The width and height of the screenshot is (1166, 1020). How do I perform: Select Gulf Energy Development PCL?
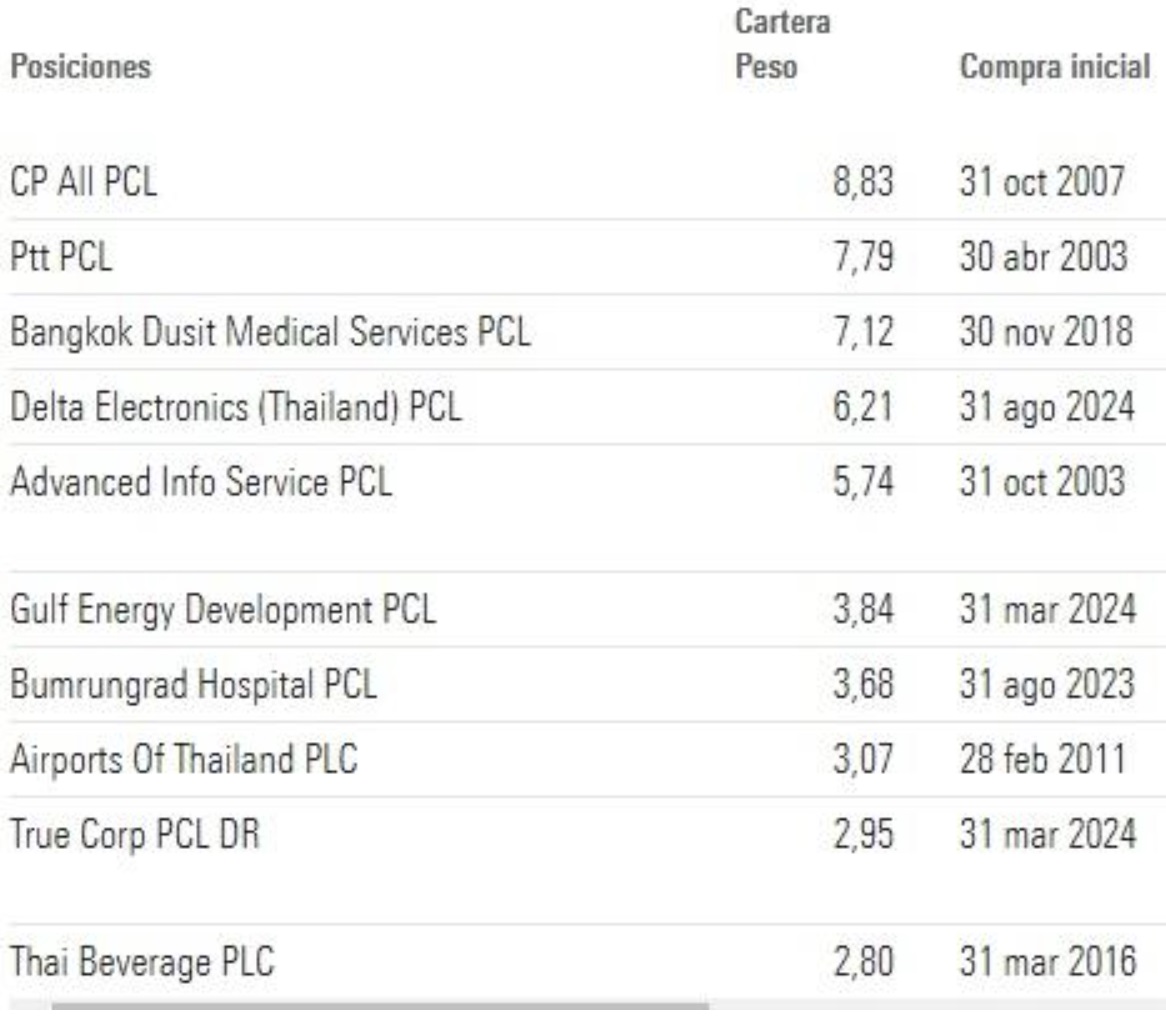click(222, 608)
